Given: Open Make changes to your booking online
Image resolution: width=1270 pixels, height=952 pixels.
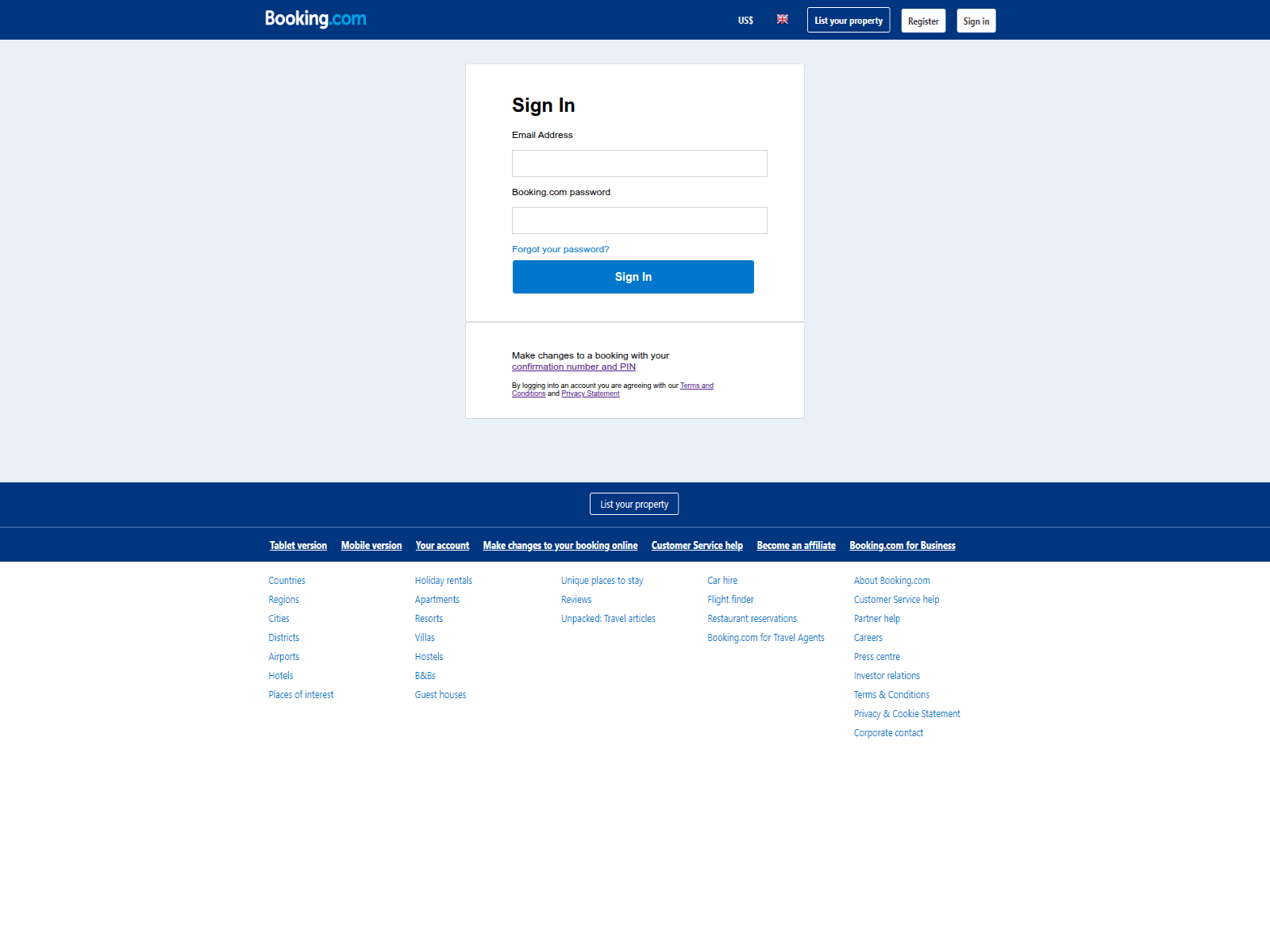Looking at the screenshot, I should click(x=560, y=546).
